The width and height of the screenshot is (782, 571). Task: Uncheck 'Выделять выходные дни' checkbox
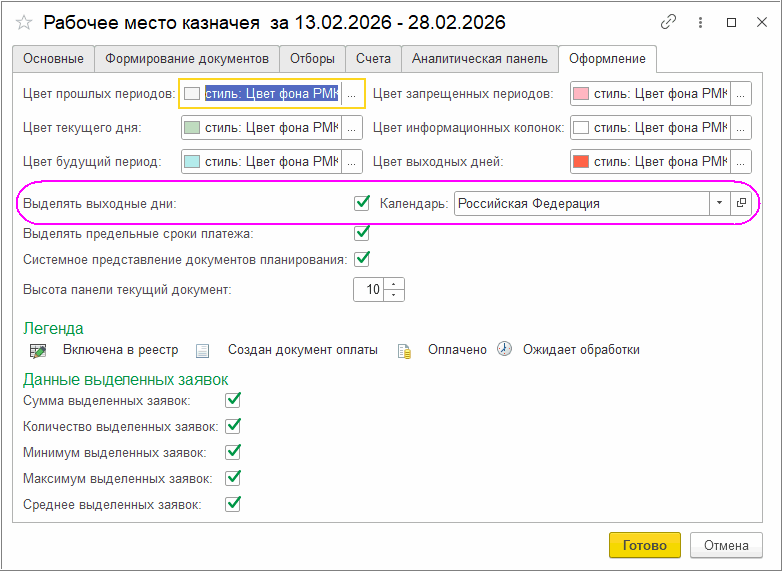click(x=362, y=203)
